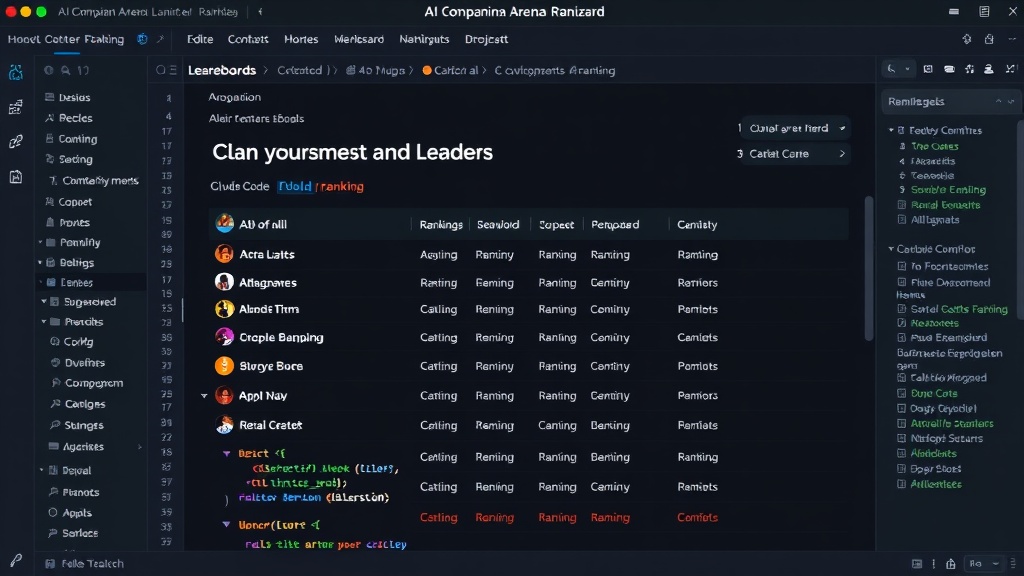Click the lock icon in status bar
The width and height of the screenshot is (1024, 576).
pyautogui.click(x=951, y=564)
